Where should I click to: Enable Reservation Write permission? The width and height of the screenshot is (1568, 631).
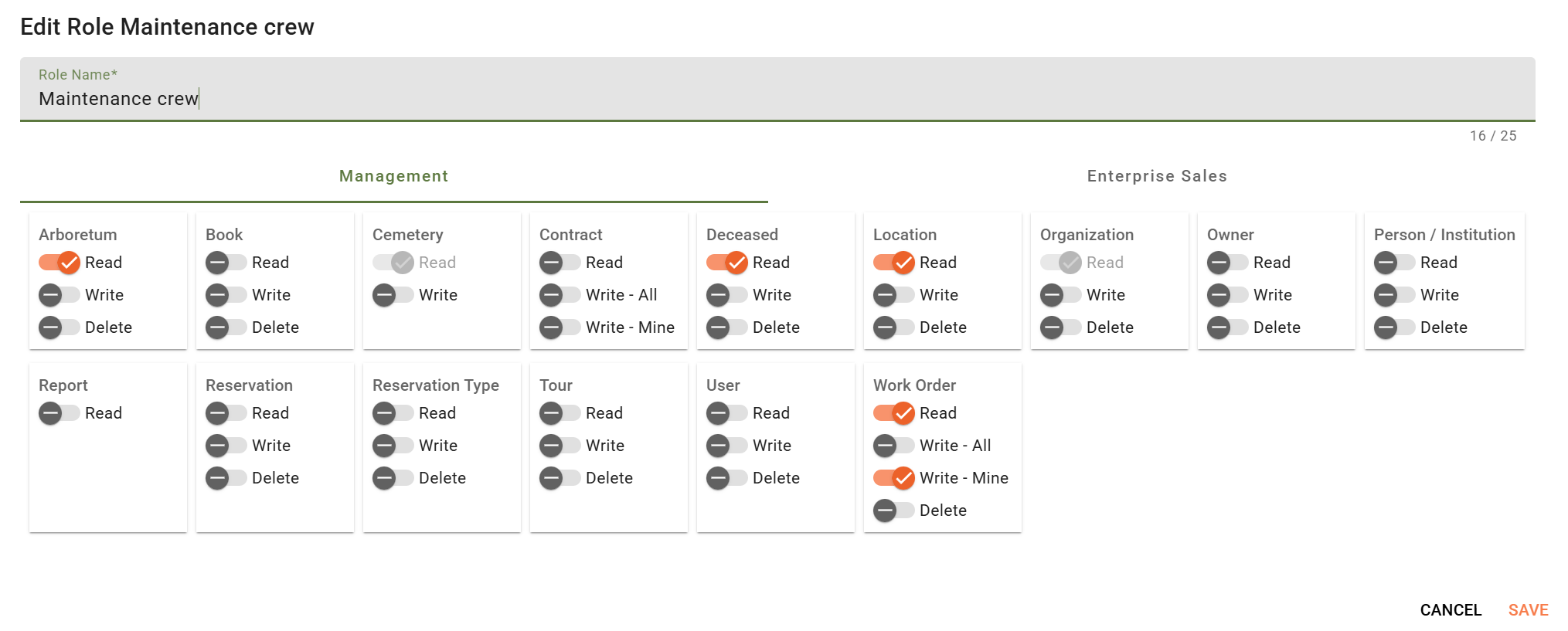click(x=226, y=446)
